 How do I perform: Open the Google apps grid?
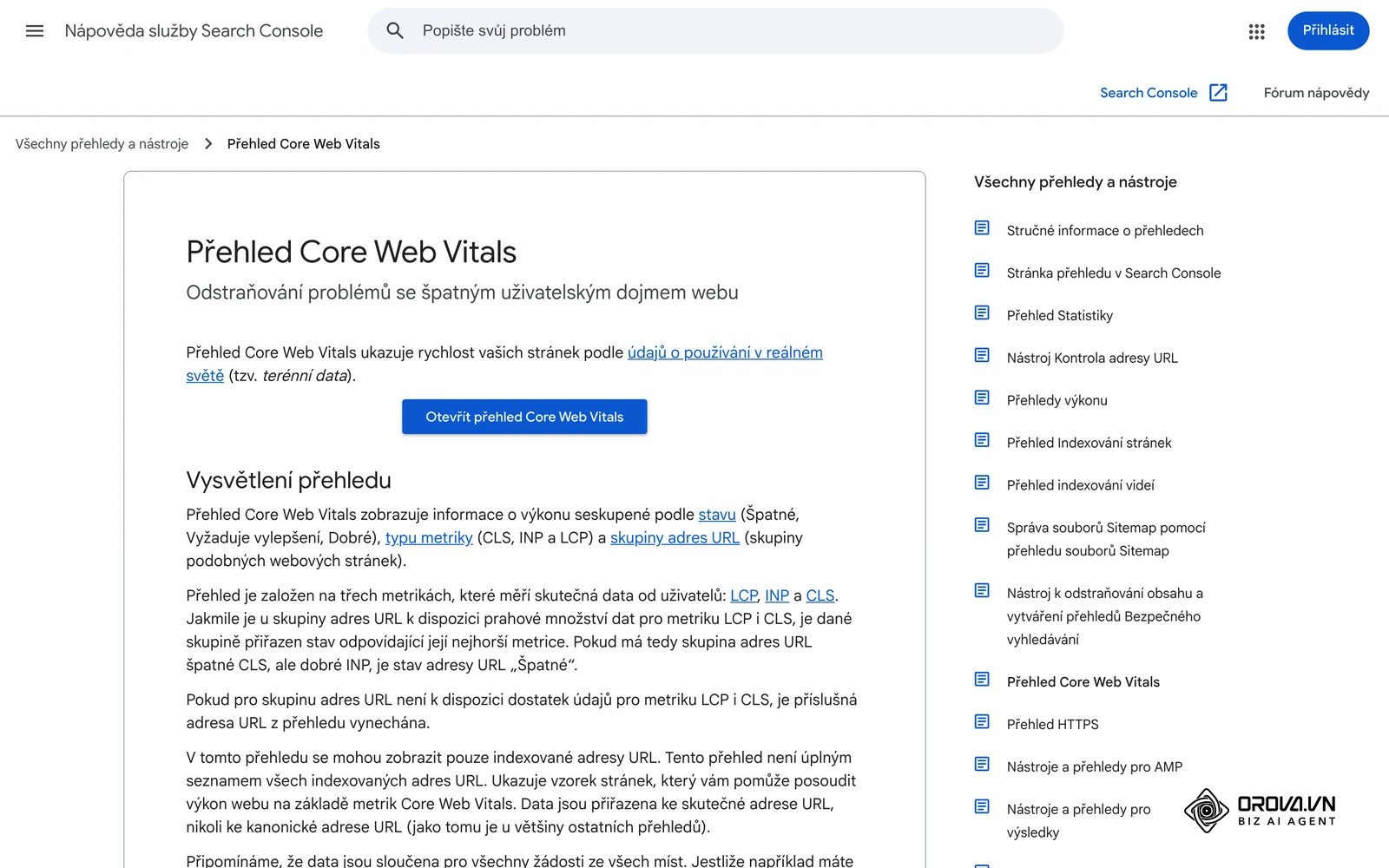1256,31
